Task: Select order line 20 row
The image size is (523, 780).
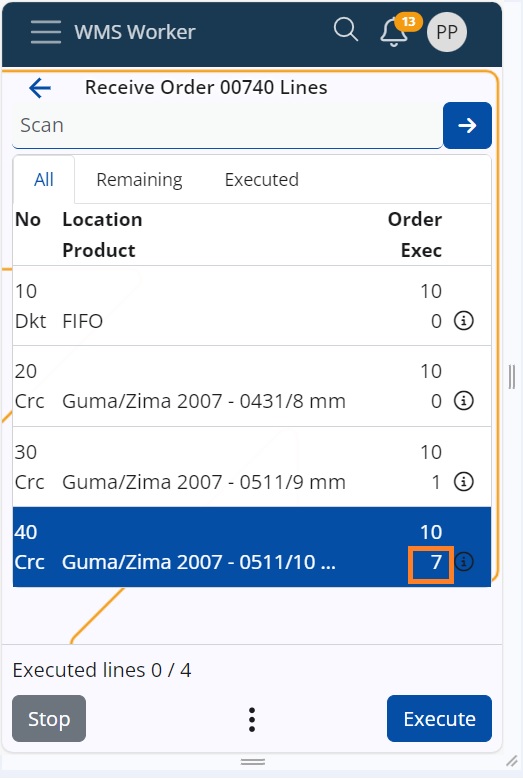Action: [x=252, y=386]
